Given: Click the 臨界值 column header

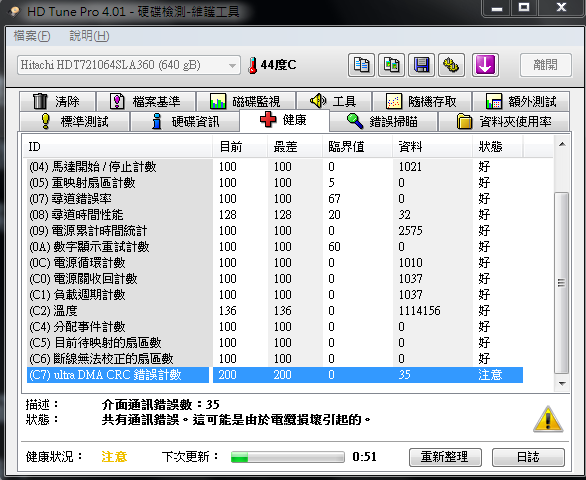Looking at the screenshot, I should pos(357,147).
